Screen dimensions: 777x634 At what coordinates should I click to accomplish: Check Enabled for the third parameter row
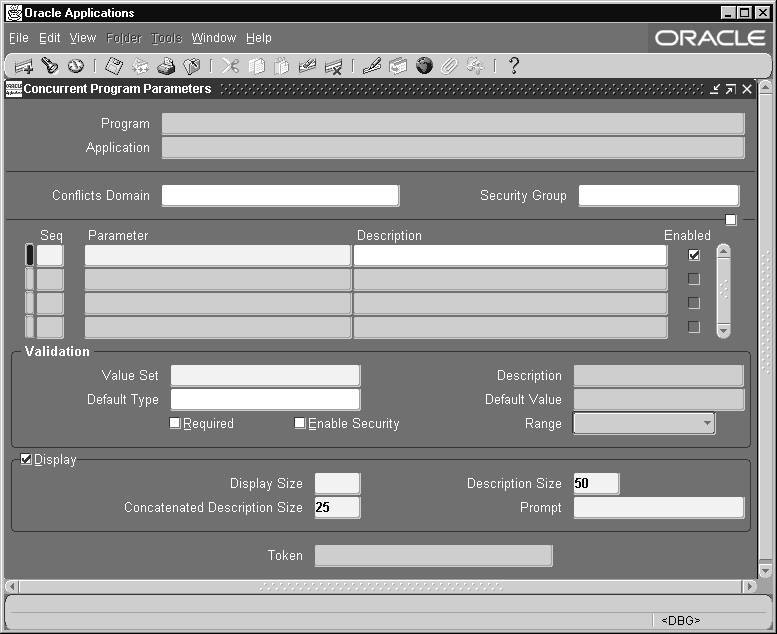click(x=694, y=303)
